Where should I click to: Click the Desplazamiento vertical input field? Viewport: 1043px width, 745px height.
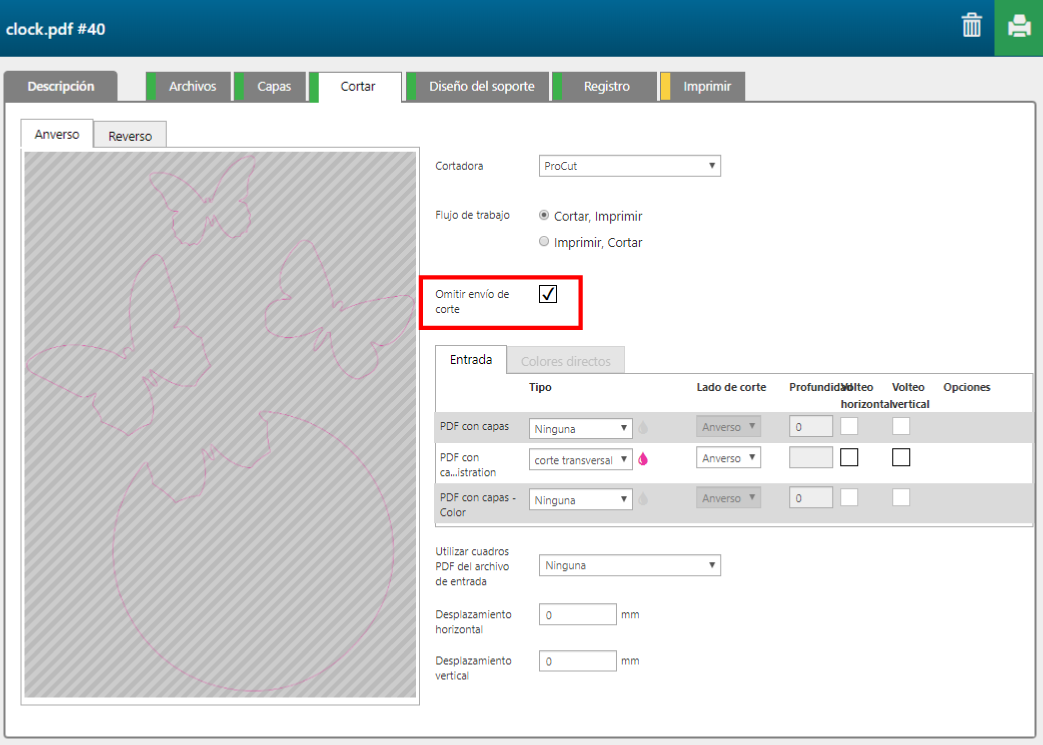[578, 661]
